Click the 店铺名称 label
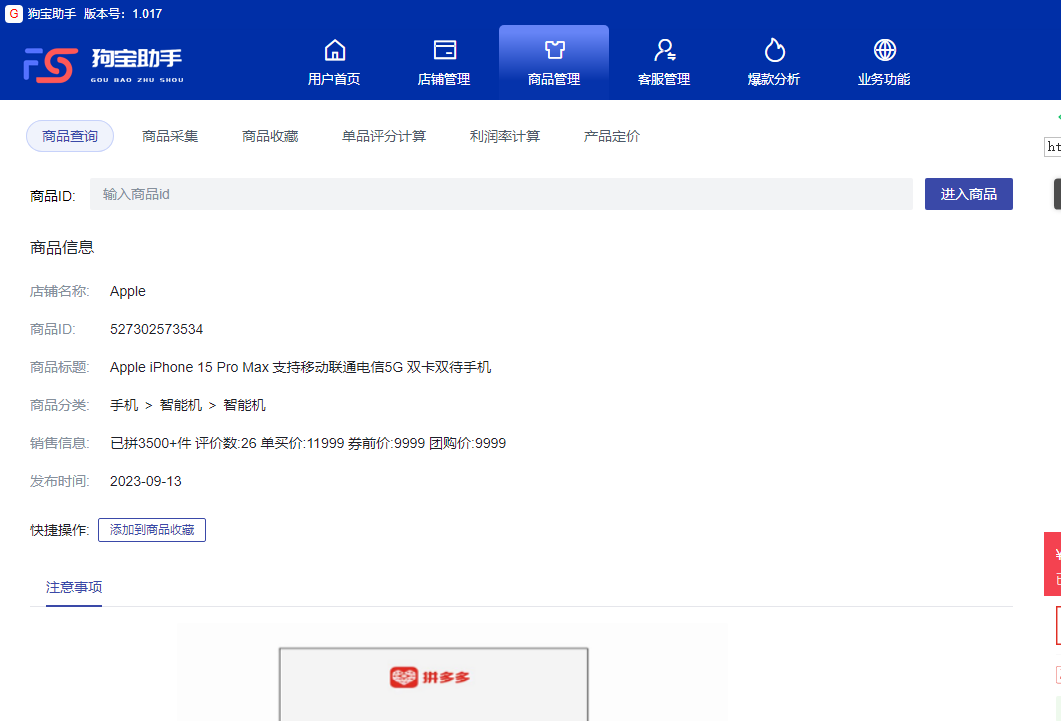 point(60,291)
